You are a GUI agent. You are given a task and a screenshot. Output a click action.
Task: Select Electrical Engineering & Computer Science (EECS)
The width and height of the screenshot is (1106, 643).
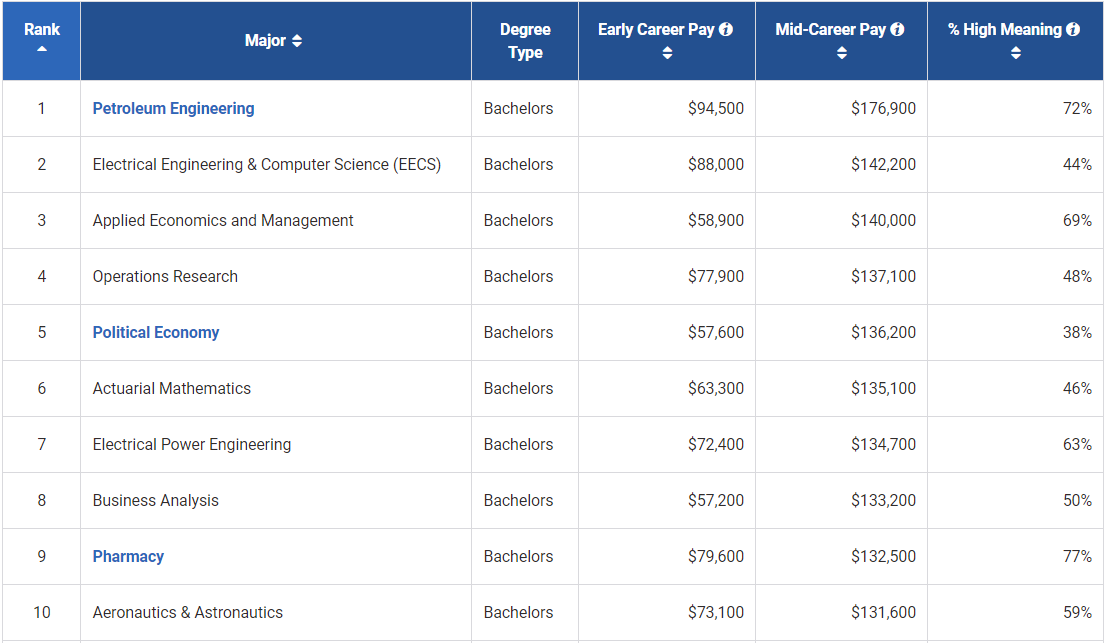[x=266, y=165]
